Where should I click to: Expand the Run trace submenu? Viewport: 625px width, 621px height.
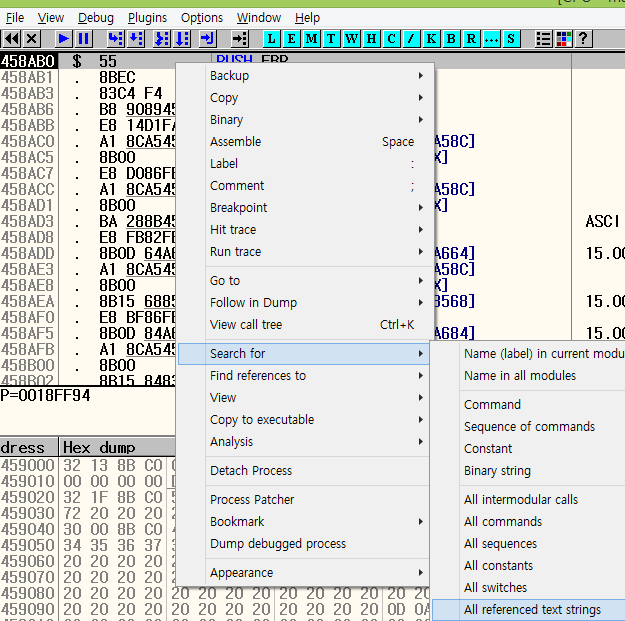tap(304, 252)
